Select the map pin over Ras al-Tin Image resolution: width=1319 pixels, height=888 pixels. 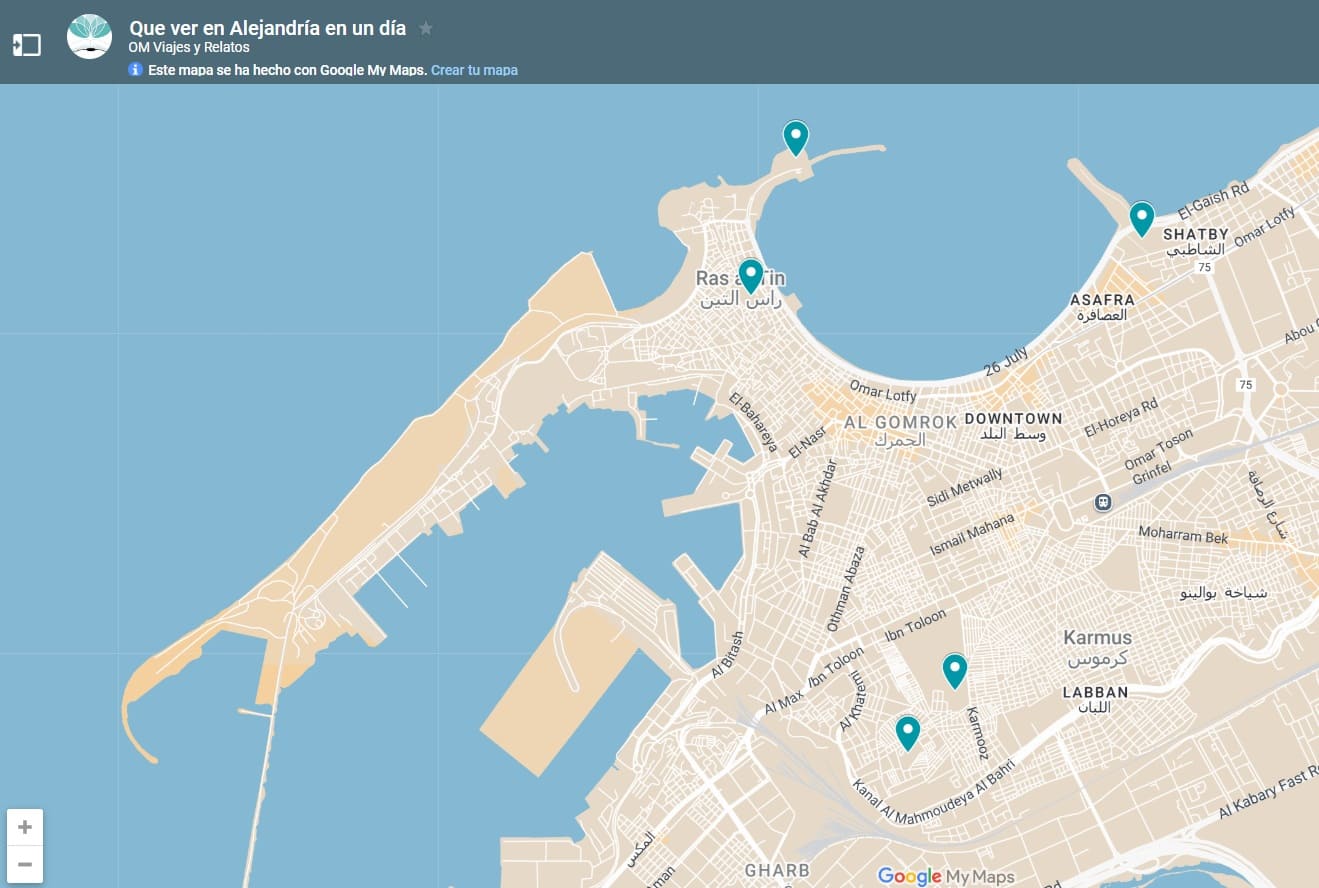(750, 276)
